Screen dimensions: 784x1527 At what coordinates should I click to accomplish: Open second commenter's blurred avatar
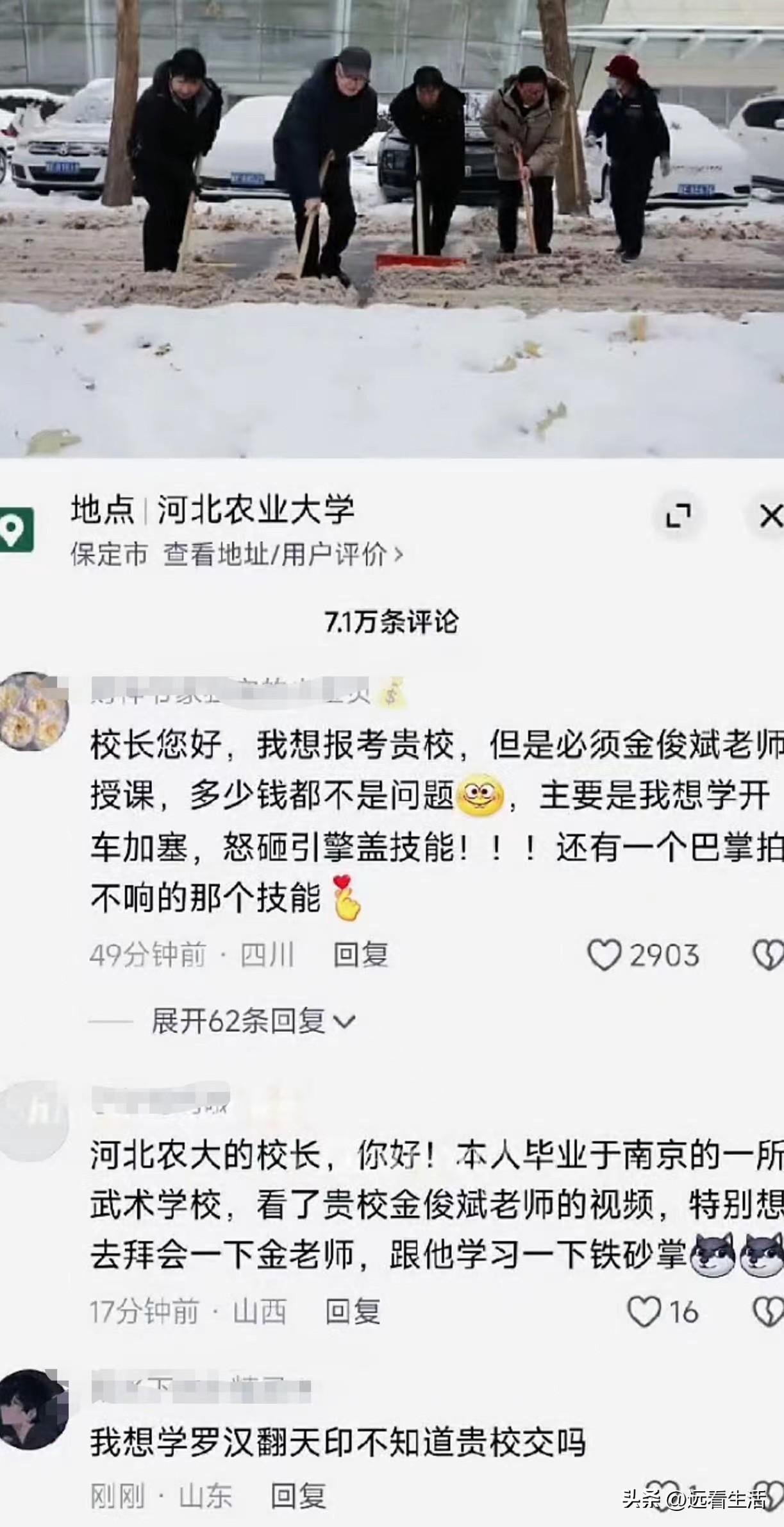click(x=34, y=1120)
